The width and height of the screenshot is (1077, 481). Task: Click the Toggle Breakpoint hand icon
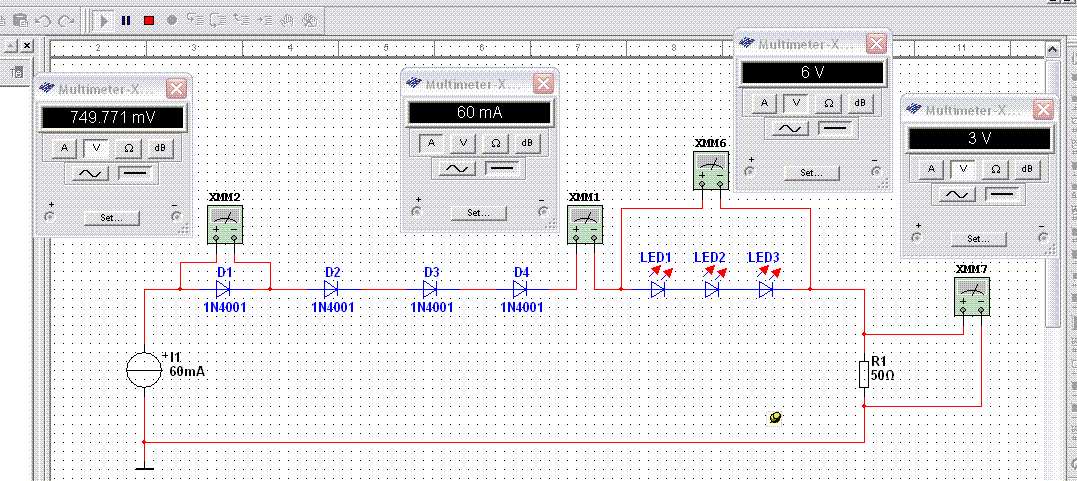pos(286,21)
